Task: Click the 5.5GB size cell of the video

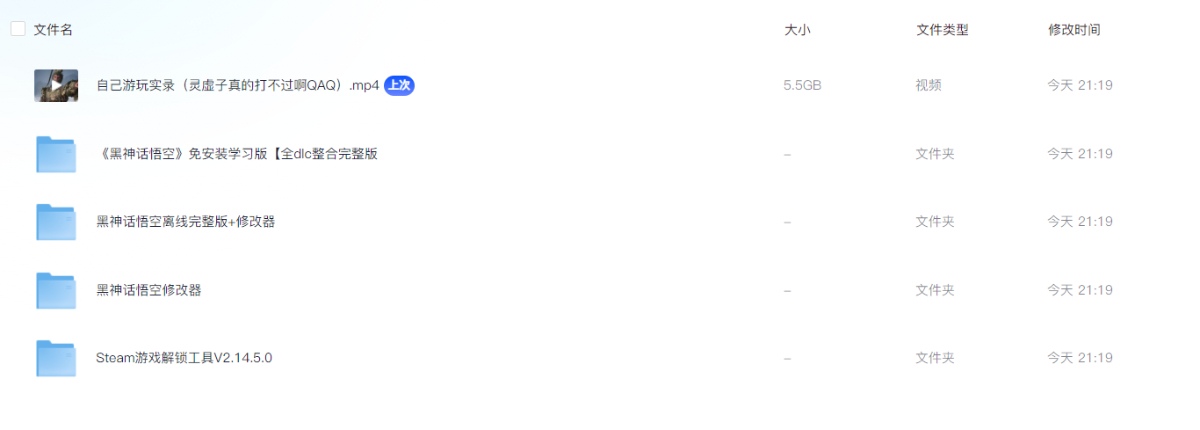Action: pyautogui.click(x=803, y=86)
